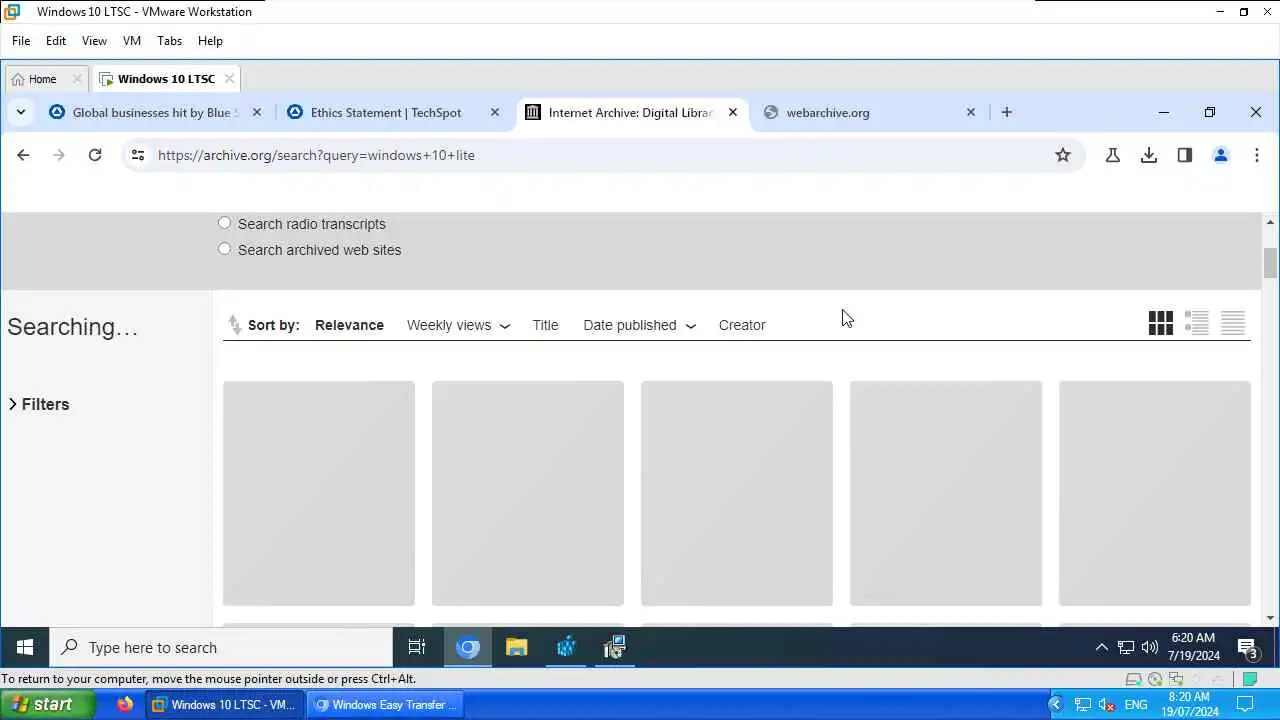Select Windows Easy Transfer host taskbar button

[386, 705]
